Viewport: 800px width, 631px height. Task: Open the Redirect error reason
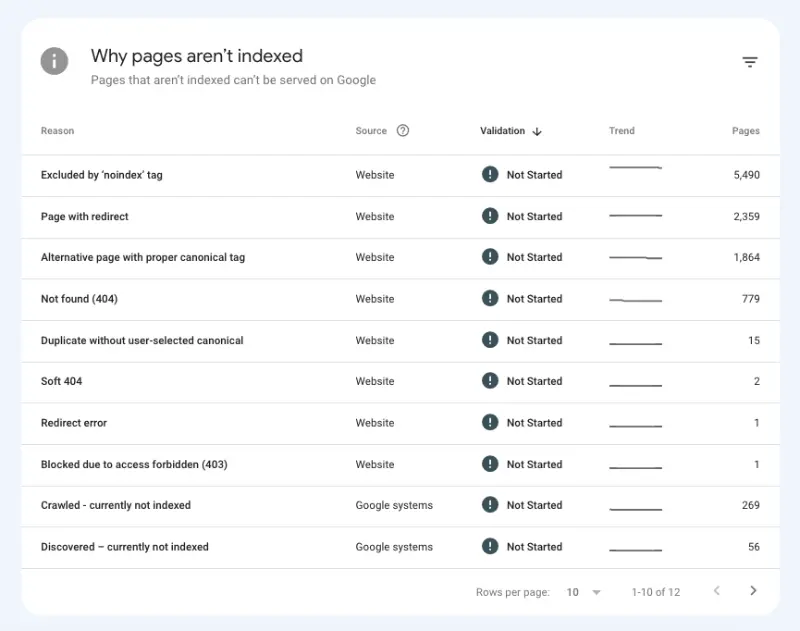pos(74,423)
